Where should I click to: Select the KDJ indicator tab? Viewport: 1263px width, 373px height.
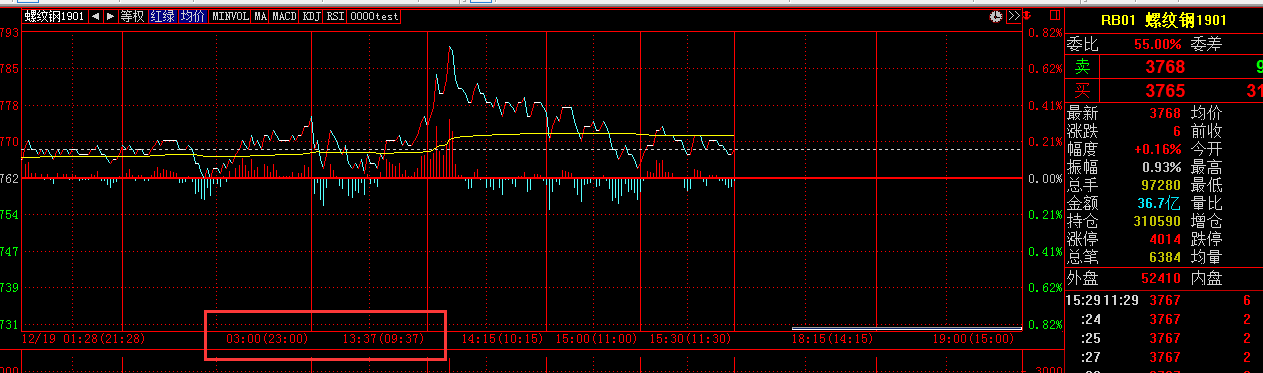click(x=312, y=17)
